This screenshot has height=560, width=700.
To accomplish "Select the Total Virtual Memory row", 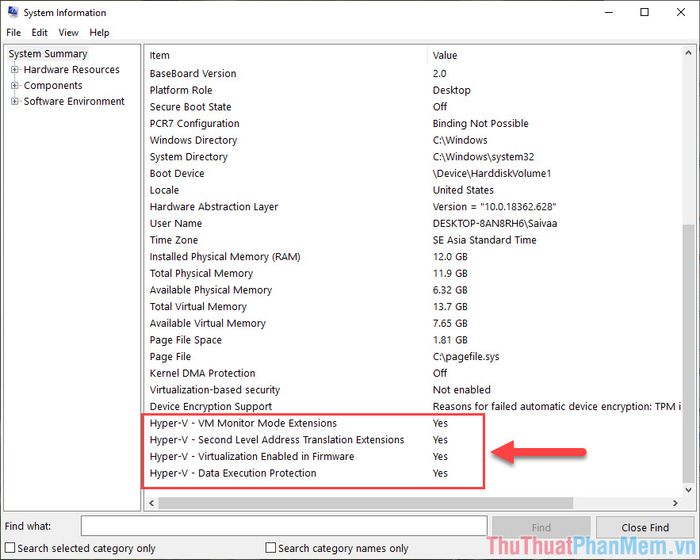I will point(415,306).
